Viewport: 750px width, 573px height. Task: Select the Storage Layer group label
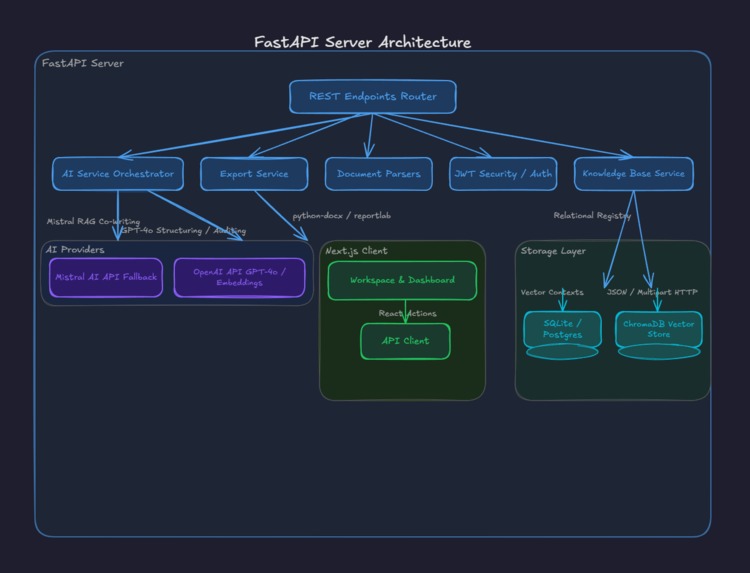point(553,251)
